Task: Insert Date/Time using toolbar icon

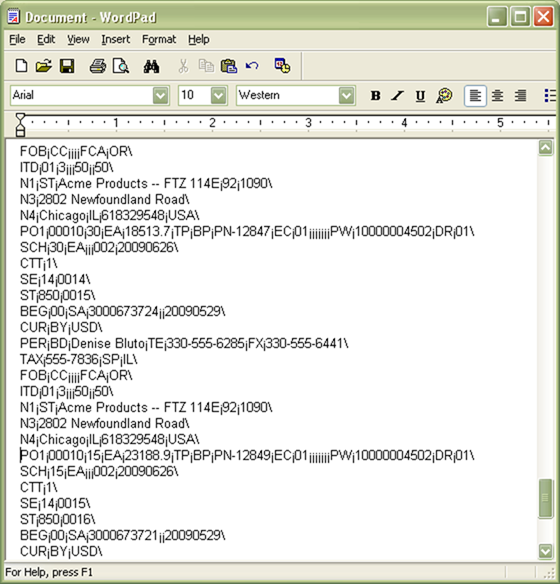Action: pyautogui.click(x=283, y=66)
